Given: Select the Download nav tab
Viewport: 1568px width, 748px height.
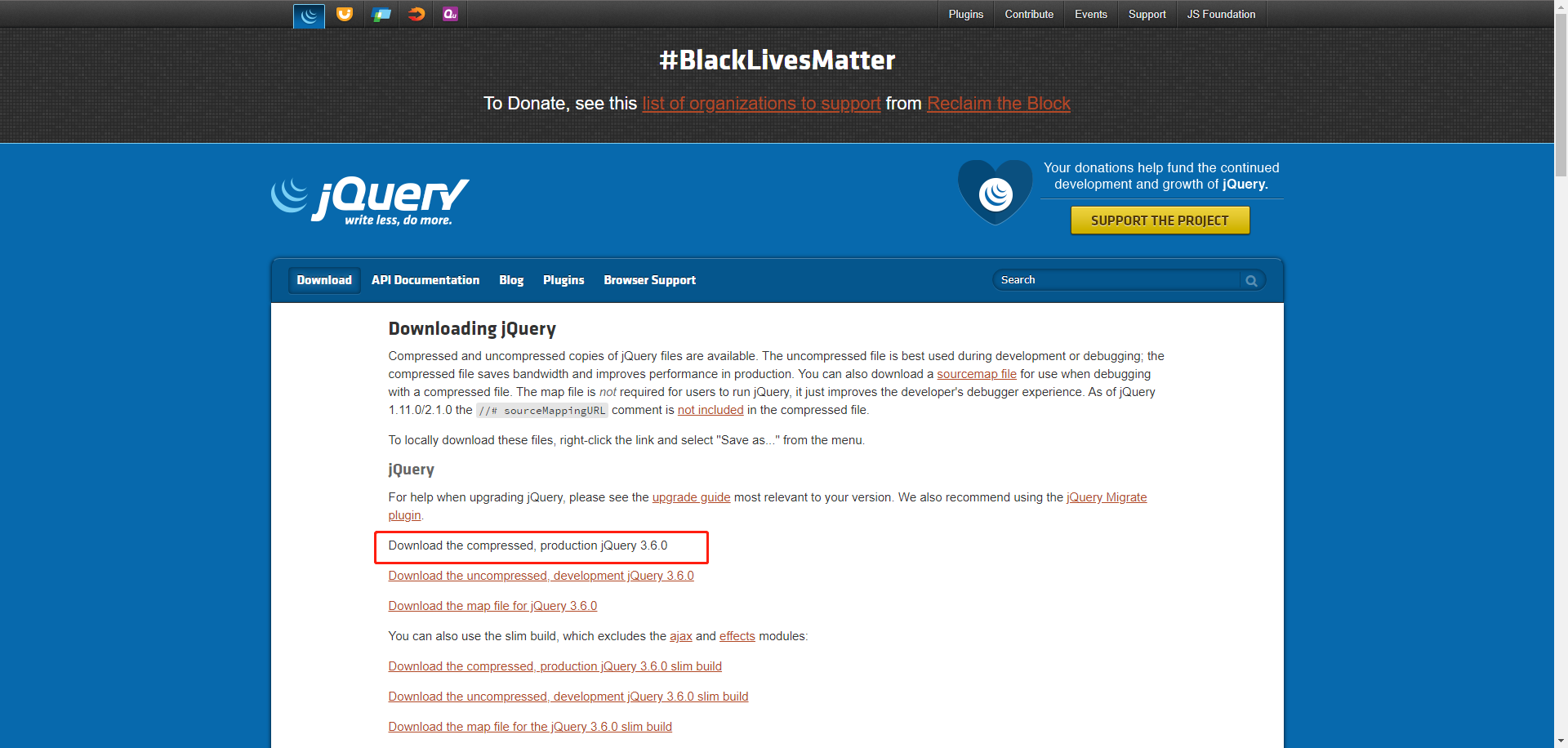Looking at the screenshot, I should coord(324,280).
